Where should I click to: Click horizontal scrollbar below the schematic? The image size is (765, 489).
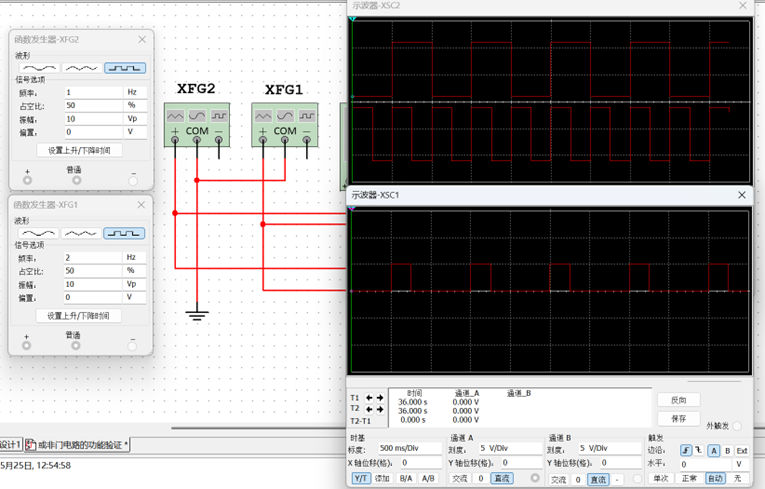(259, 428)
